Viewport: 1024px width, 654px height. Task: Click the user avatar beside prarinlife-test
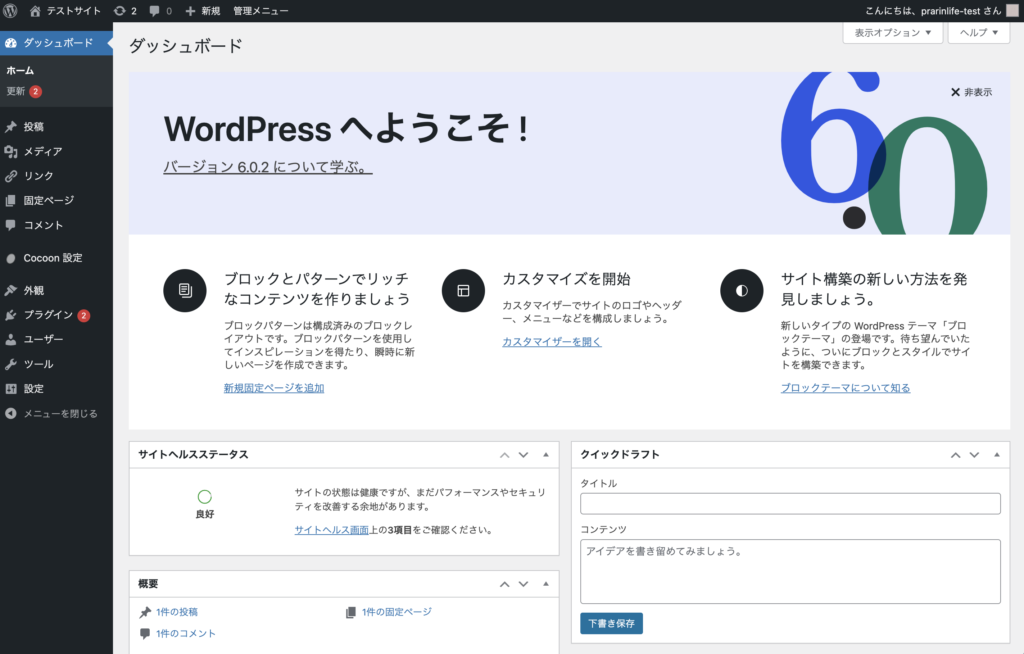pos(1012,10)
